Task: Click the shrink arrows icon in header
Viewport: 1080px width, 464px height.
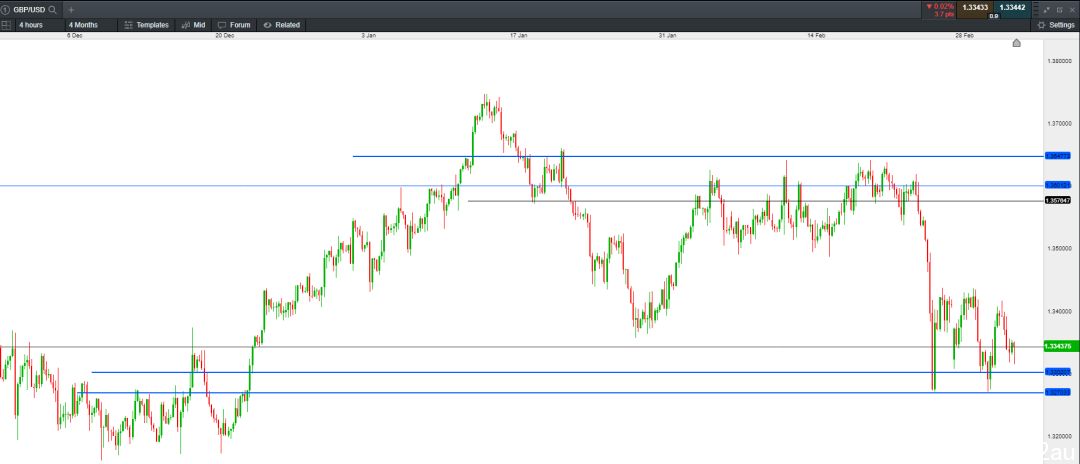Action: point(1047,10)
